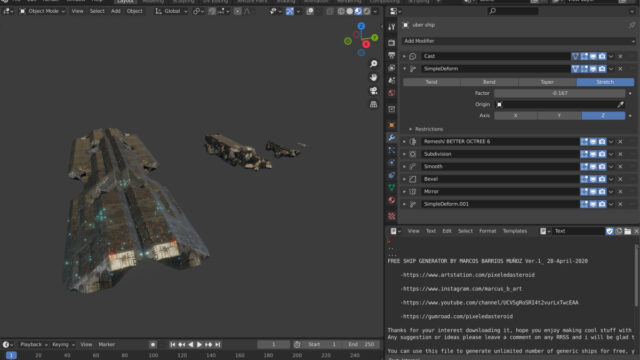Open text editor Format menu
The width and height of the screenshot is (640, 360).
click(487, 231)
